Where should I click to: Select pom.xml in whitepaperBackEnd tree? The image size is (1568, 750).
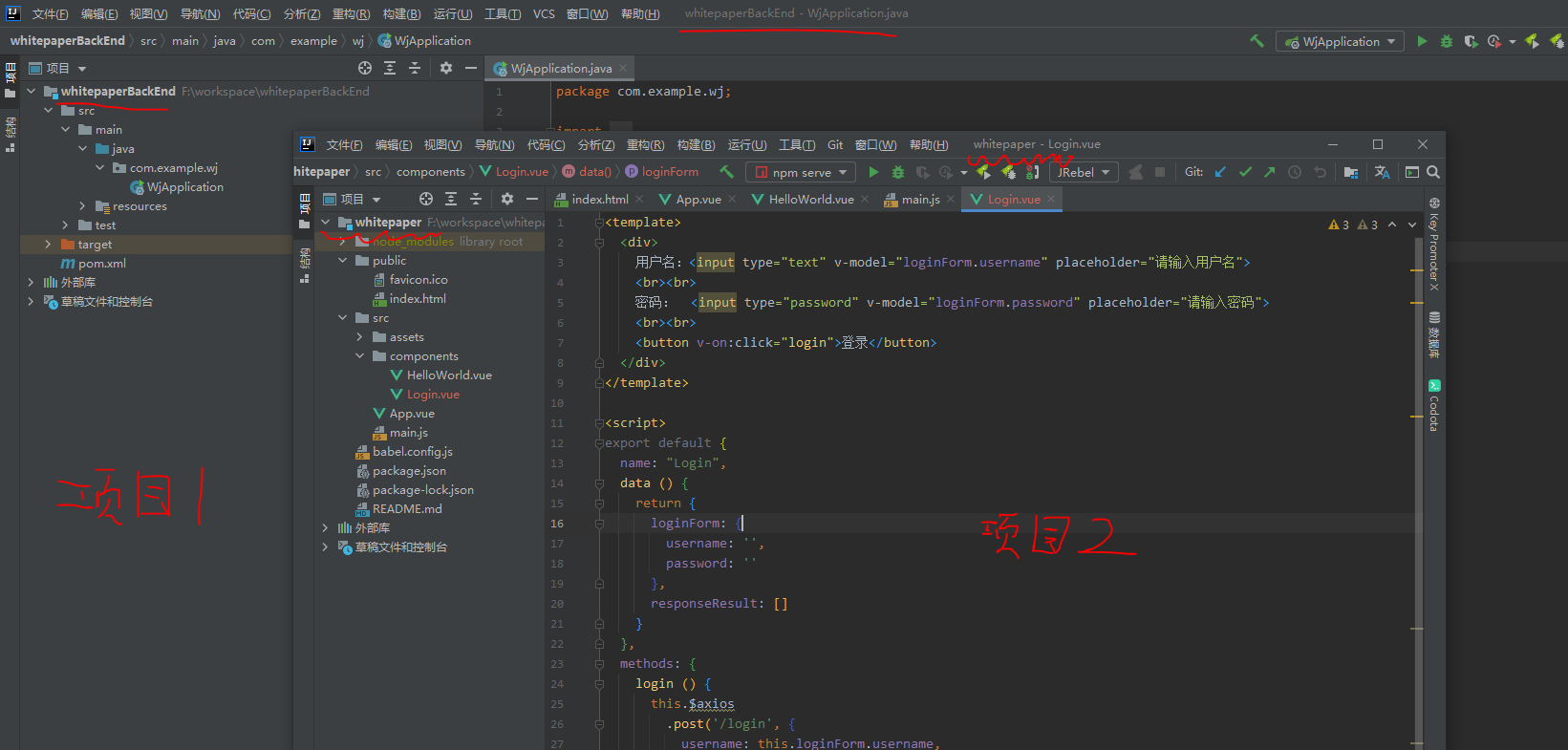click(x=101, y=264)
